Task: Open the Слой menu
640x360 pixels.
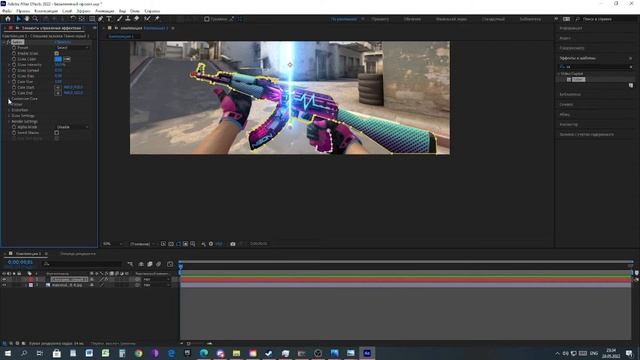Action: coord(67,11)
